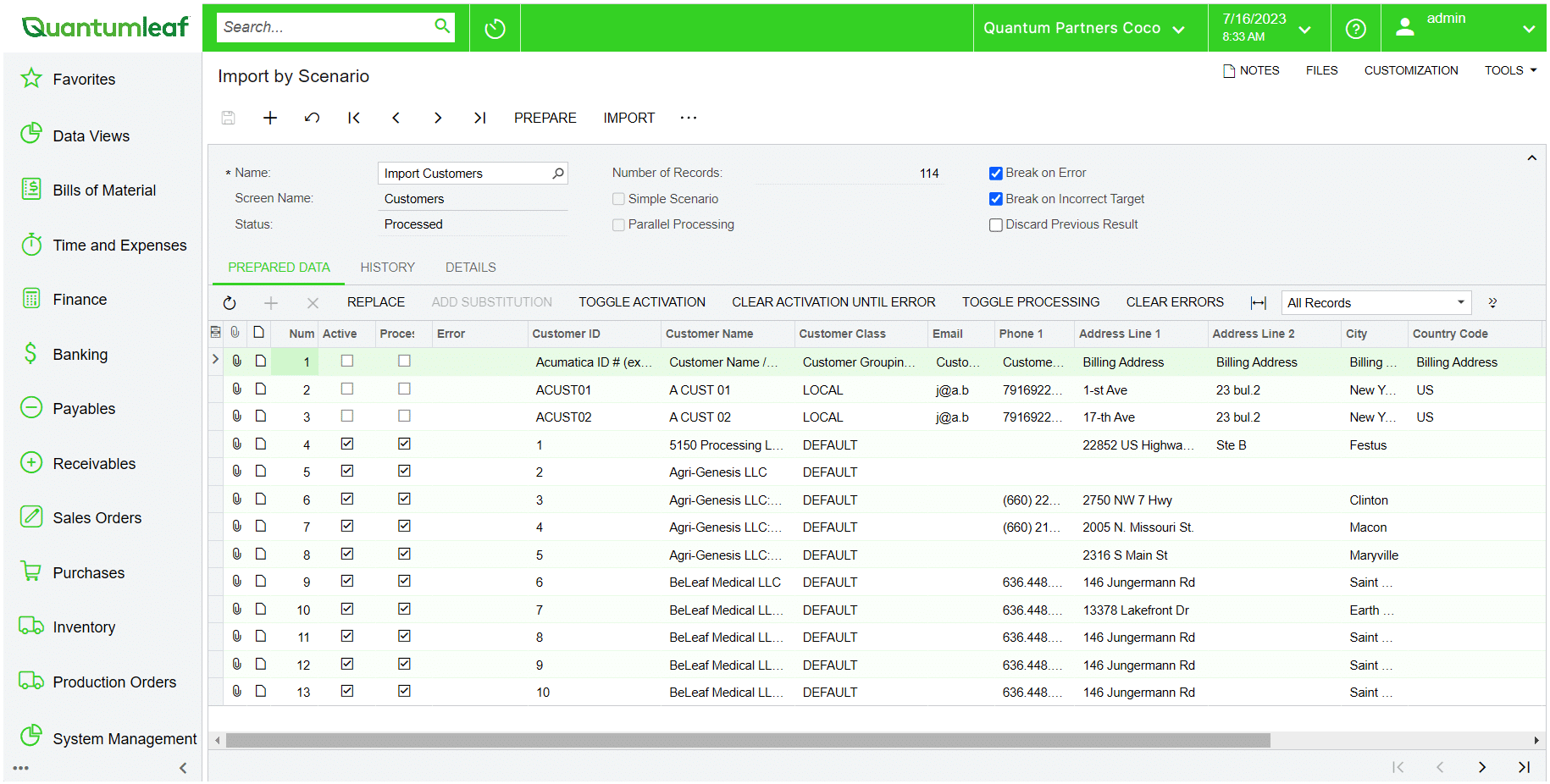Go to previous record icon
Viewport: 1550px width, 784px height.
pos(396,118)
